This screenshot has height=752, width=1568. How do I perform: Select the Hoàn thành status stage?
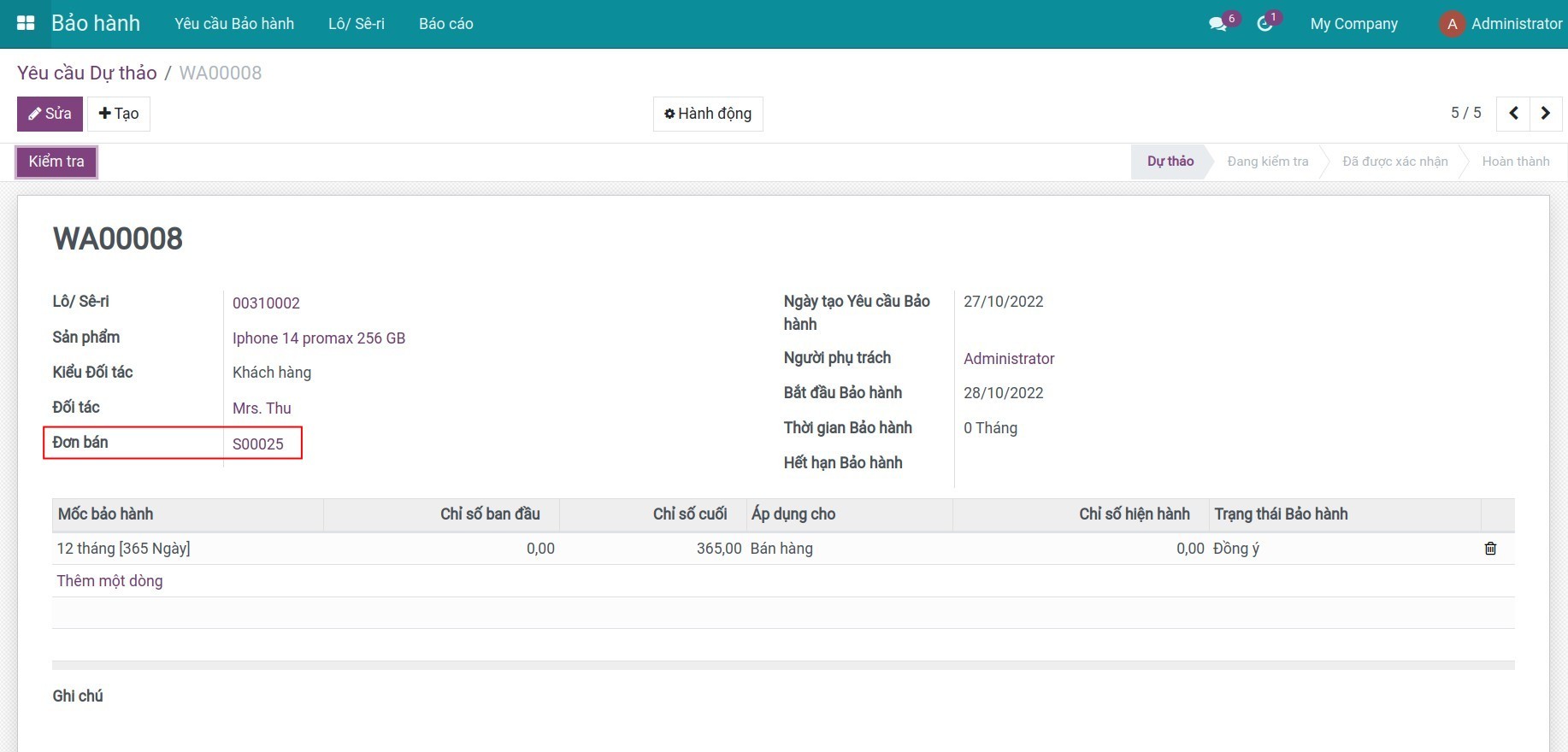[x=1515, y=162]
